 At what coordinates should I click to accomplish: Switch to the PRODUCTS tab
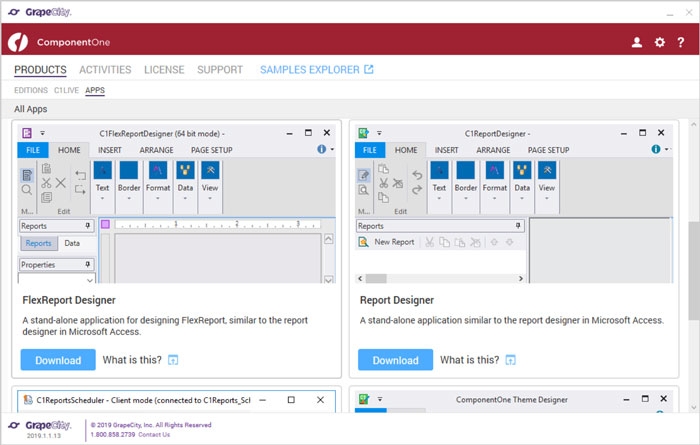pyautogui.click(x=40, y=70)
